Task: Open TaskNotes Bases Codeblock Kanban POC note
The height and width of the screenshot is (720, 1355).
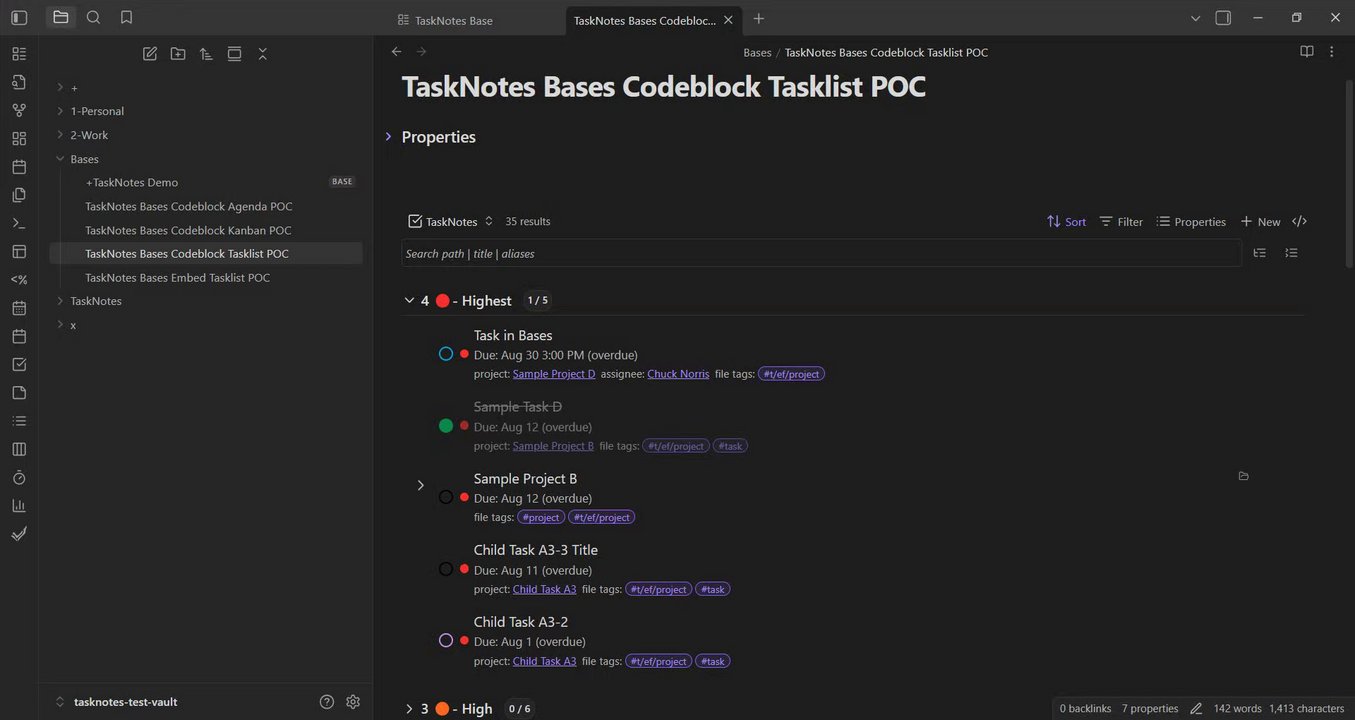Action: (x=188, y=230)
